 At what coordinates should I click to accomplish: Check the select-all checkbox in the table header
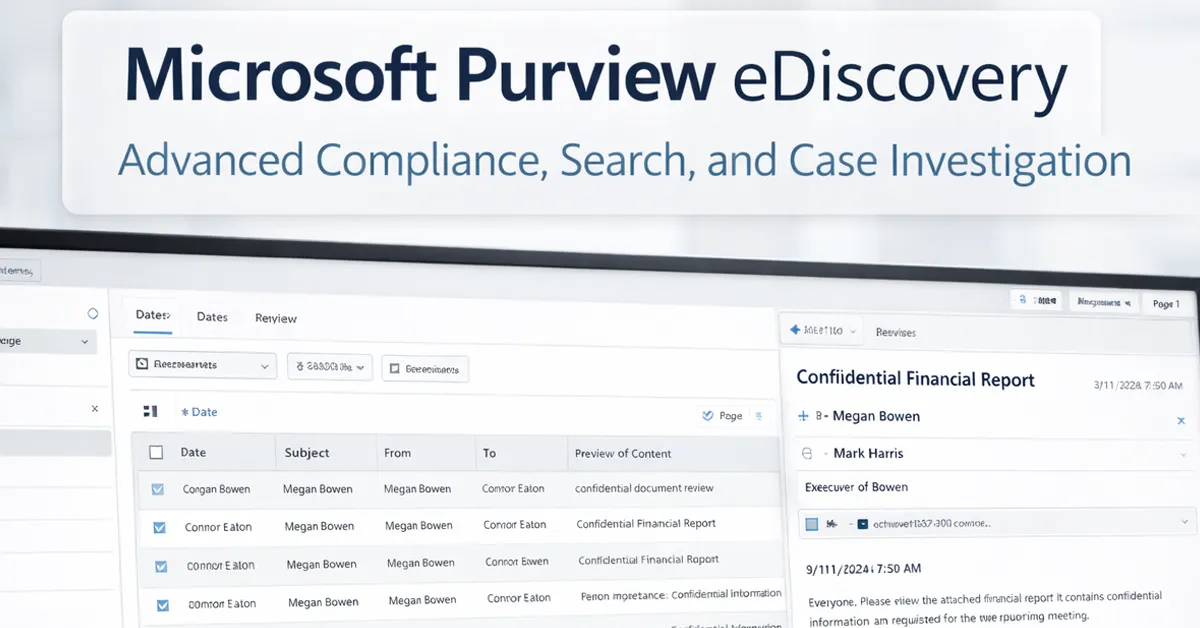[156, 452]
